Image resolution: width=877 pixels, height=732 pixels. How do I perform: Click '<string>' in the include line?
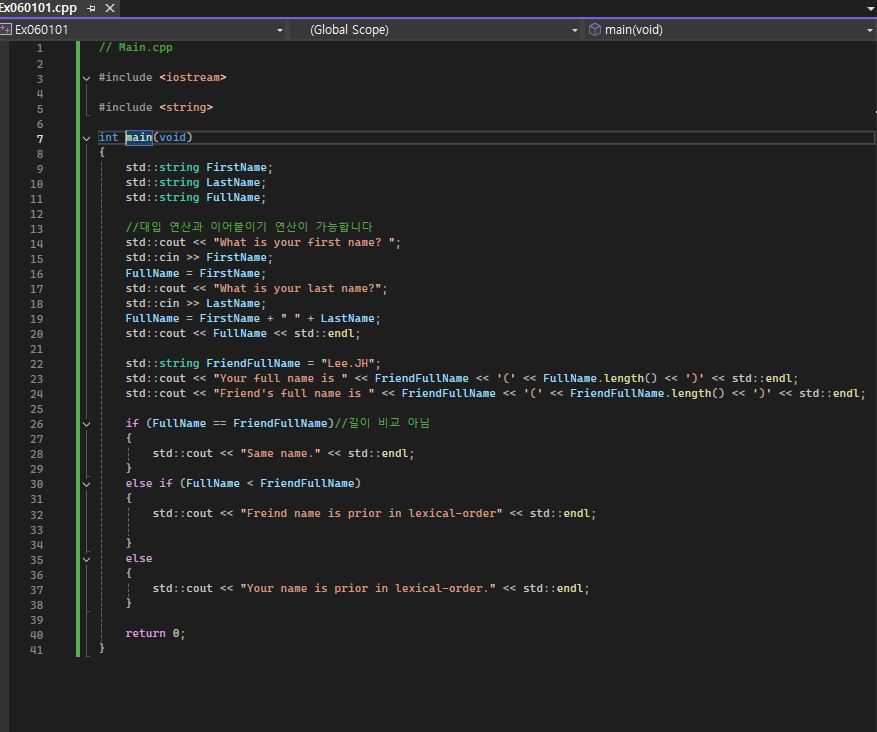tap(186, 107)
